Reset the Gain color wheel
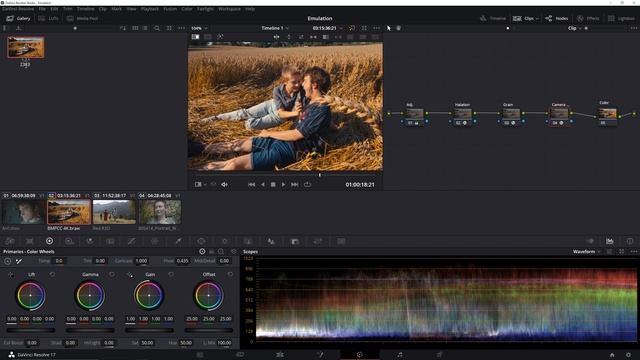Viewport: 640px width, 360px height. (x=171, y=274)
